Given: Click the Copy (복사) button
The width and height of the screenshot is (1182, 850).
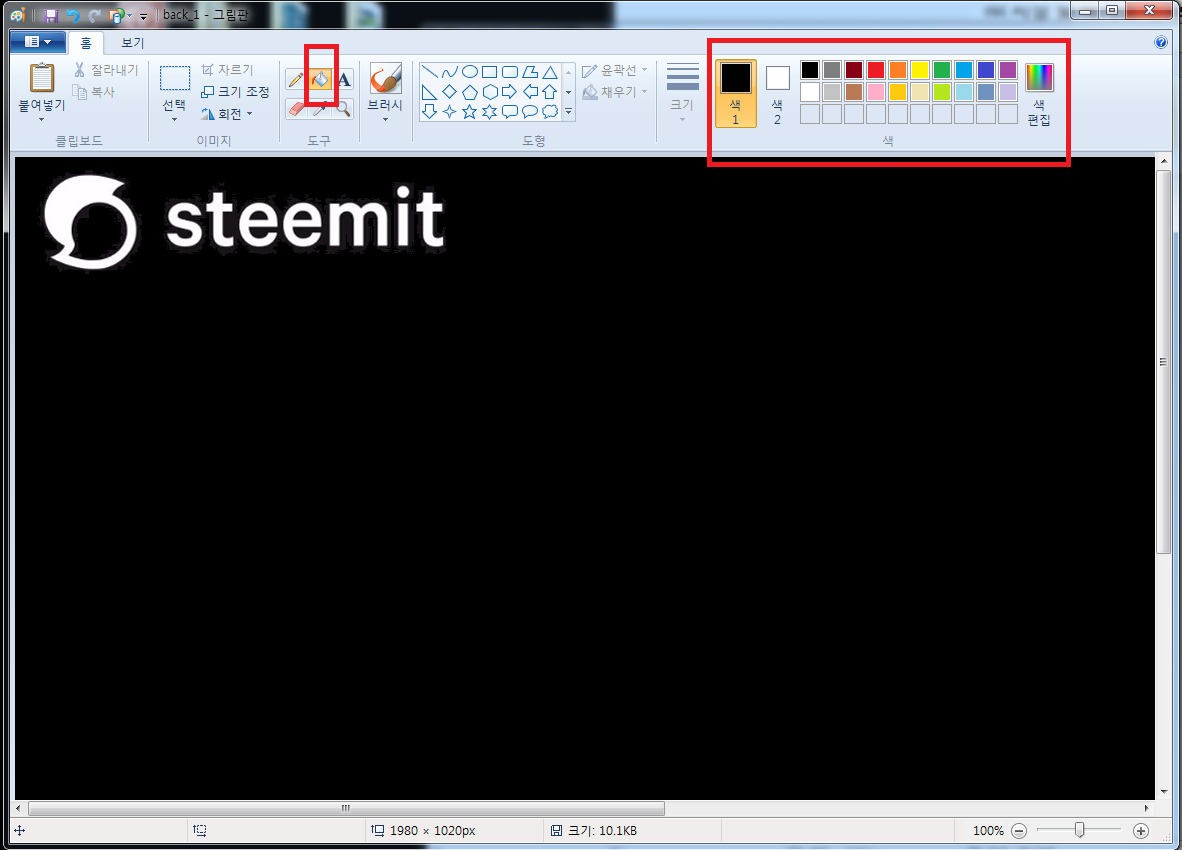Looking at the screenshot, I should [93, 92].
